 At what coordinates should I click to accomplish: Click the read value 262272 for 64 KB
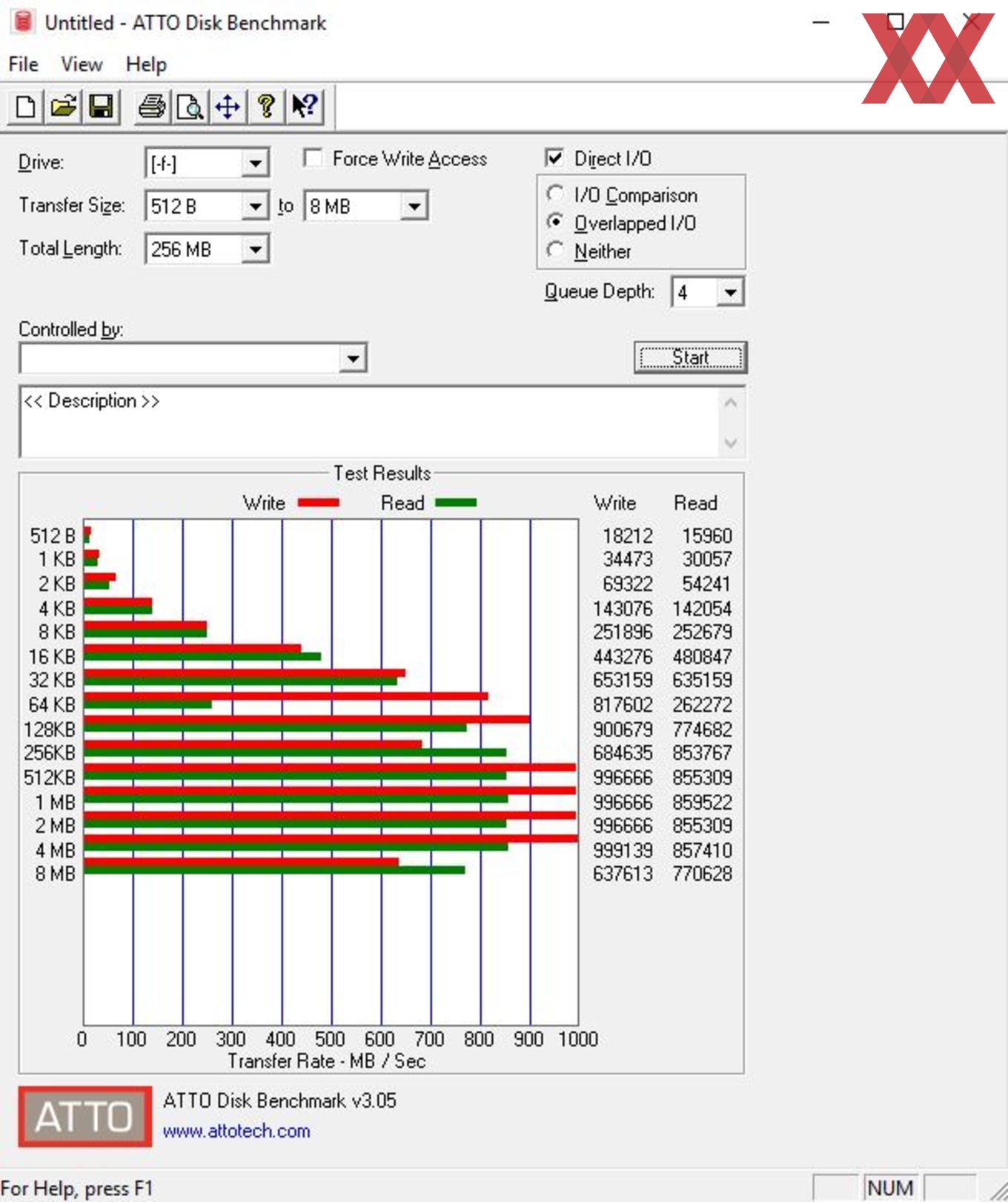point(702,704)
